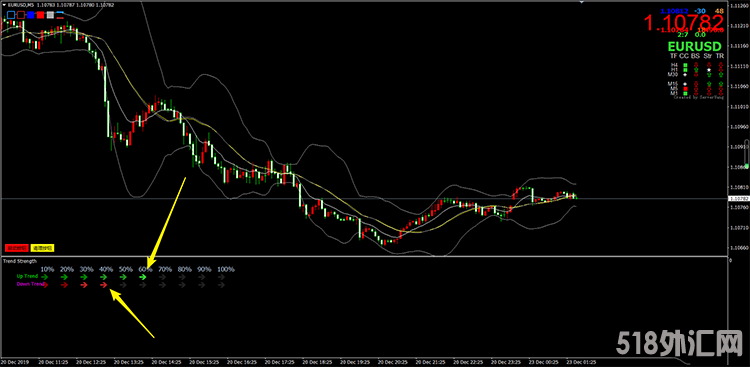The width and height of the screenshot is (750, 367).
Task: Click the gray Up Trend arrow under 90%
Action: (x=201, y=277)
